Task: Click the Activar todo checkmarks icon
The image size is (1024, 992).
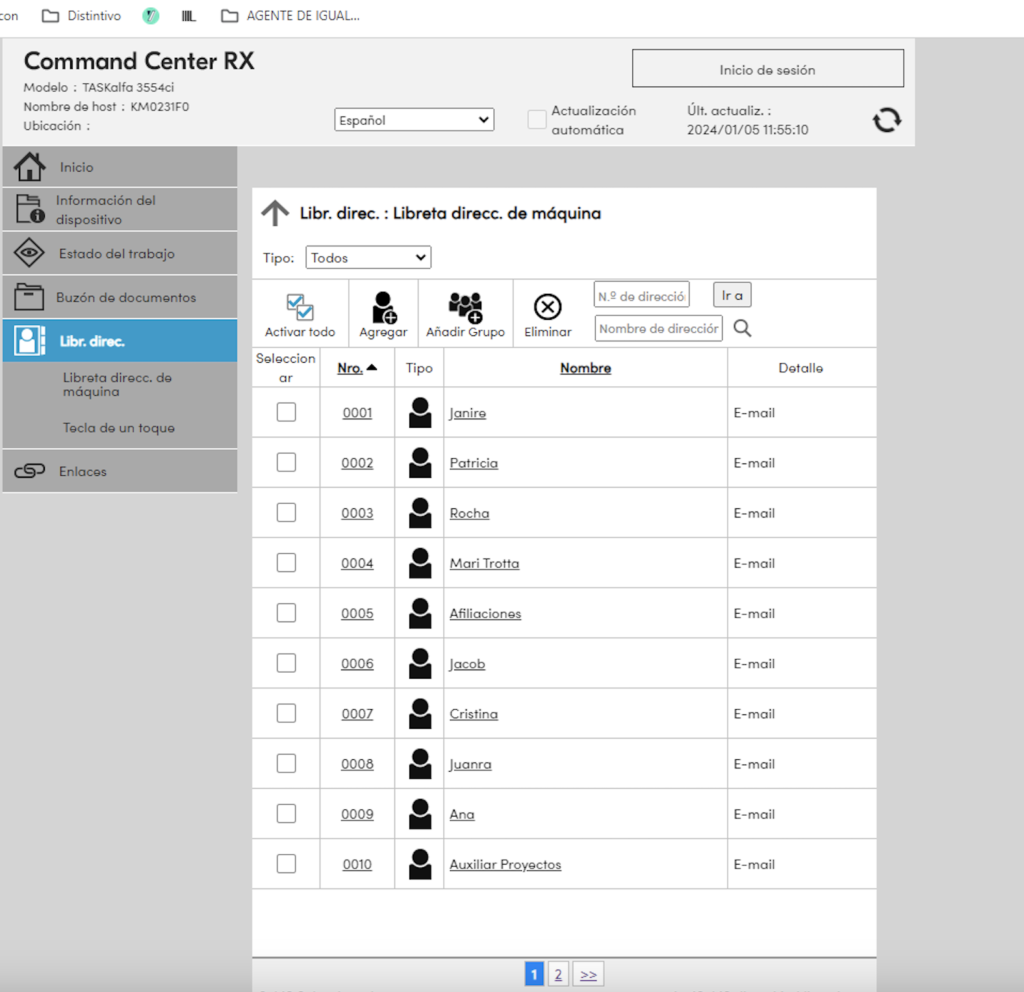Action: tap(299, 307)
